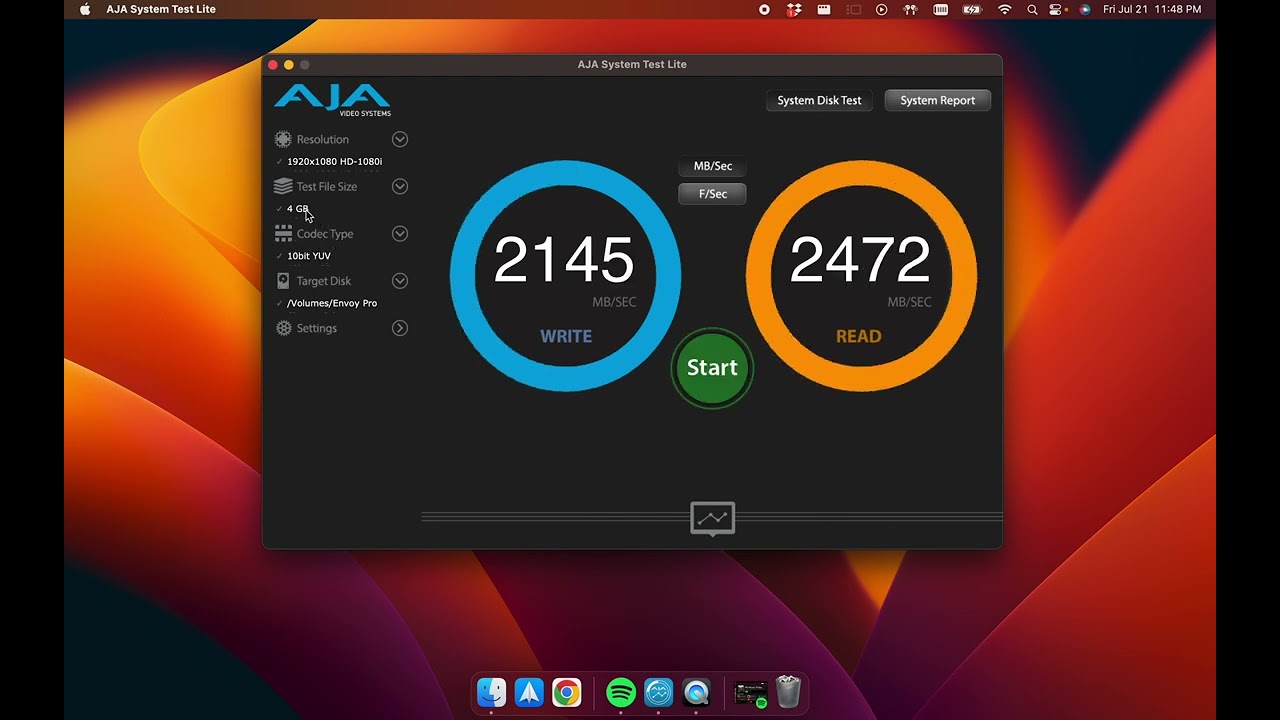The height and width of the screenshot is (720, 1280).
Task: Click the Test File Size stack icon
Action: (283, 186)
